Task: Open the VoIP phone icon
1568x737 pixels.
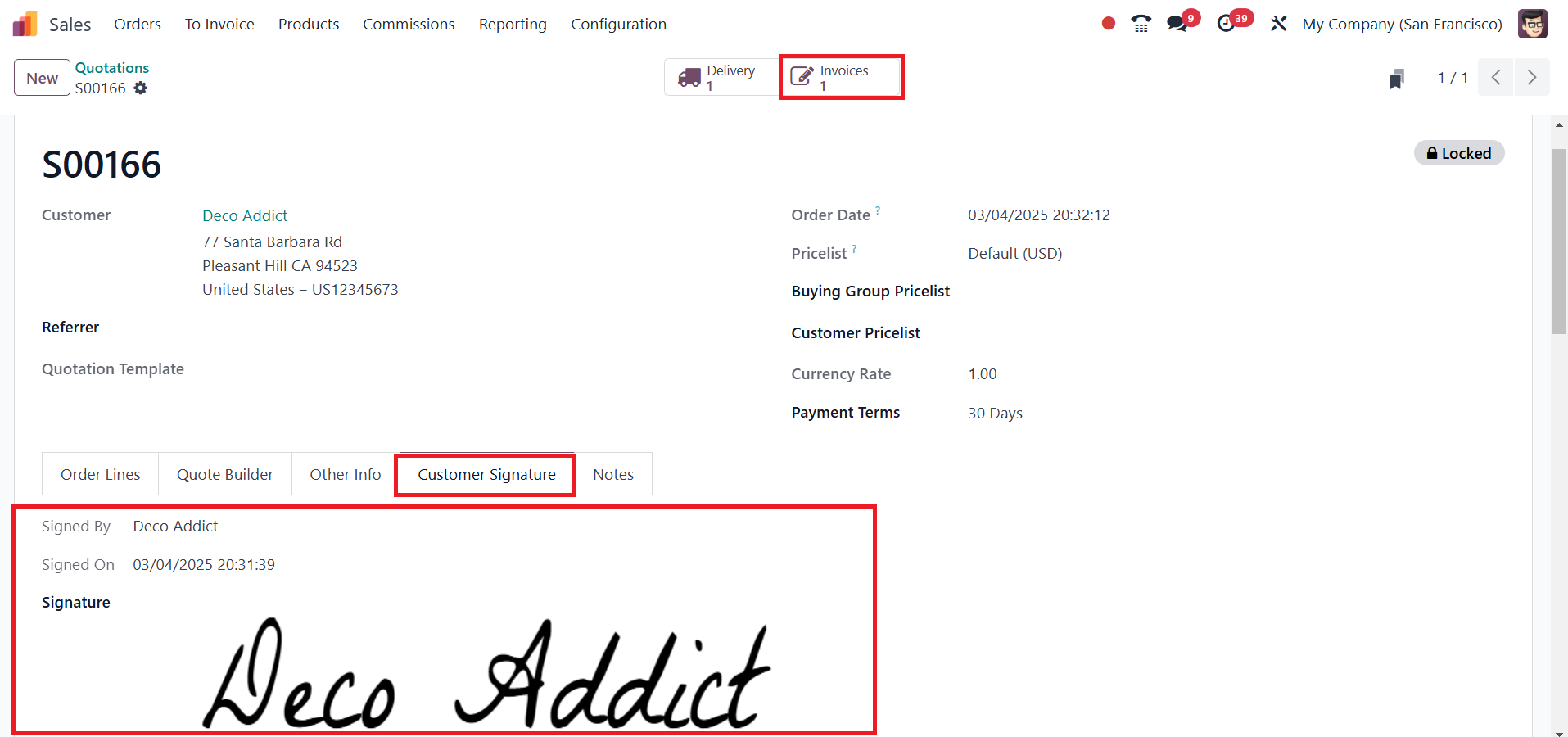Action: pyautogui.click(x=1141, y=24)
